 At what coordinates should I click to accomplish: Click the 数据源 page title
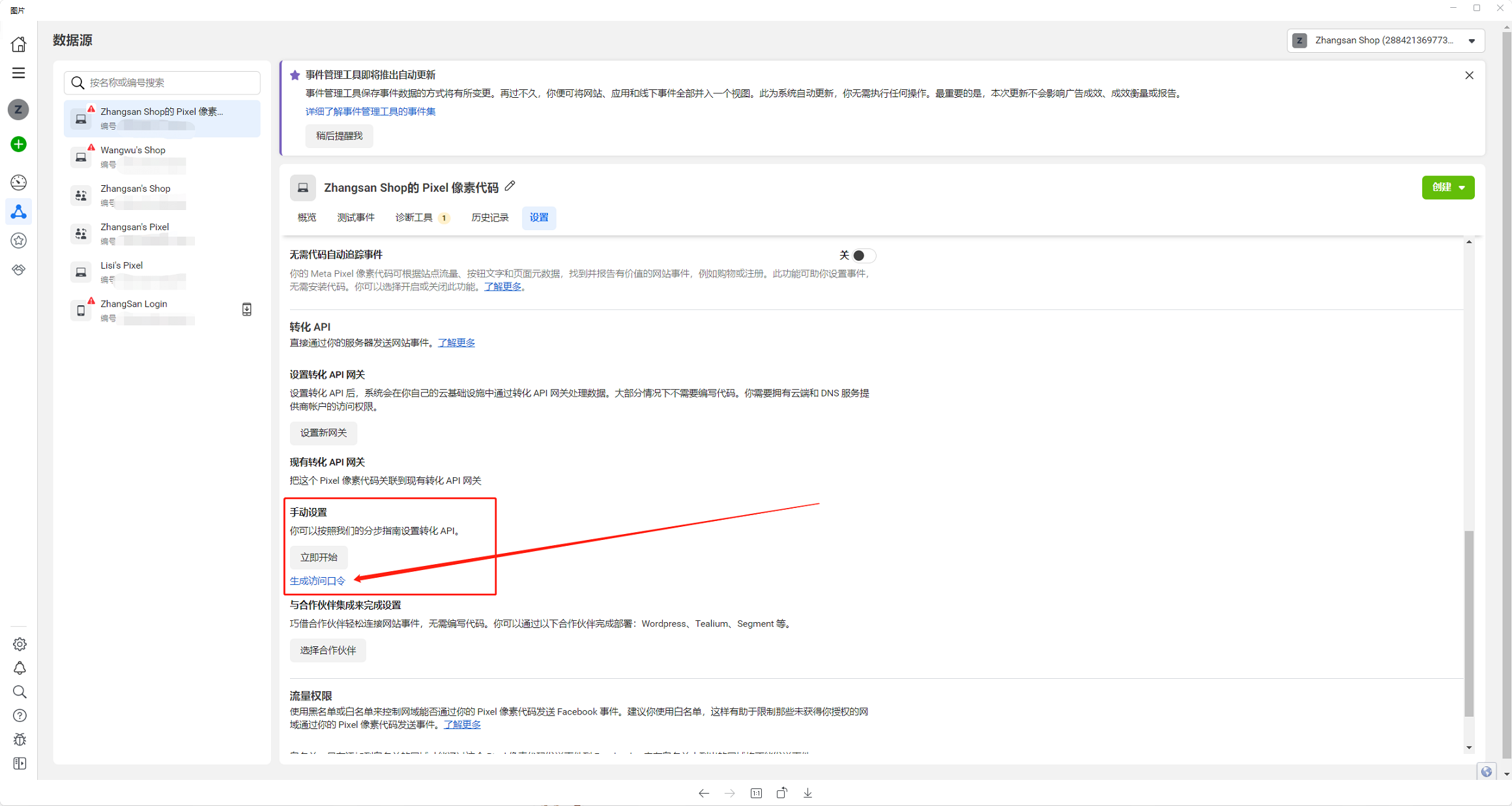(72, 40)
